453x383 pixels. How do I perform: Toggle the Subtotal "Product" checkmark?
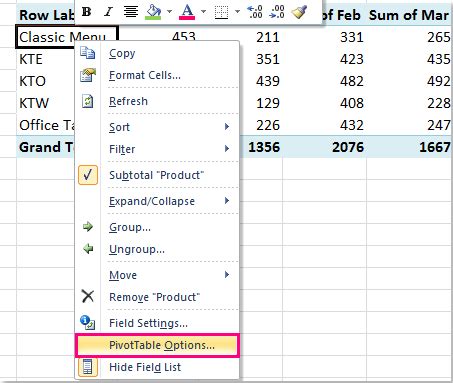(x=88, y=175)
